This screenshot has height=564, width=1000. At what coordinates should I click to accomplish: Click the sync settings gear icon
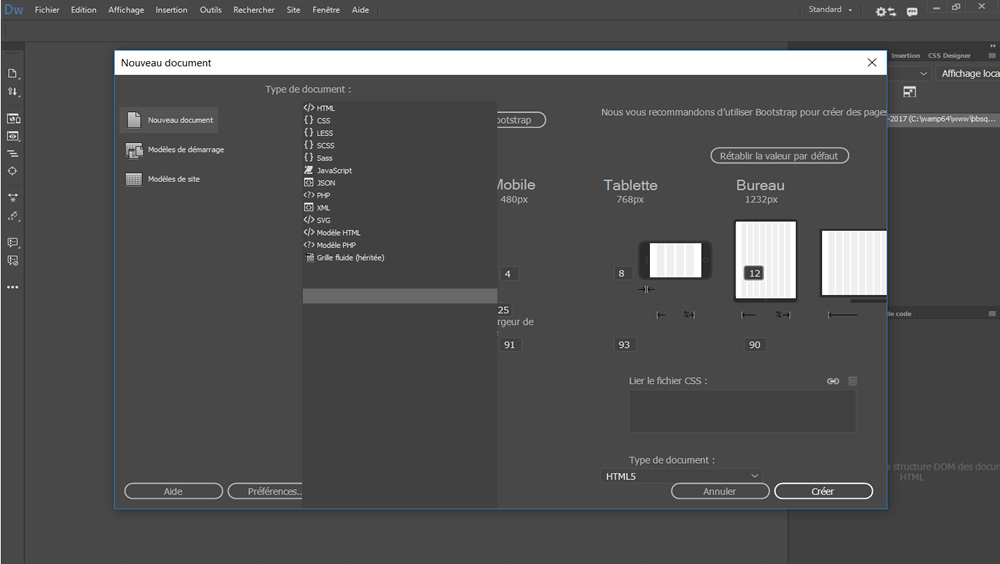(885, 11)
